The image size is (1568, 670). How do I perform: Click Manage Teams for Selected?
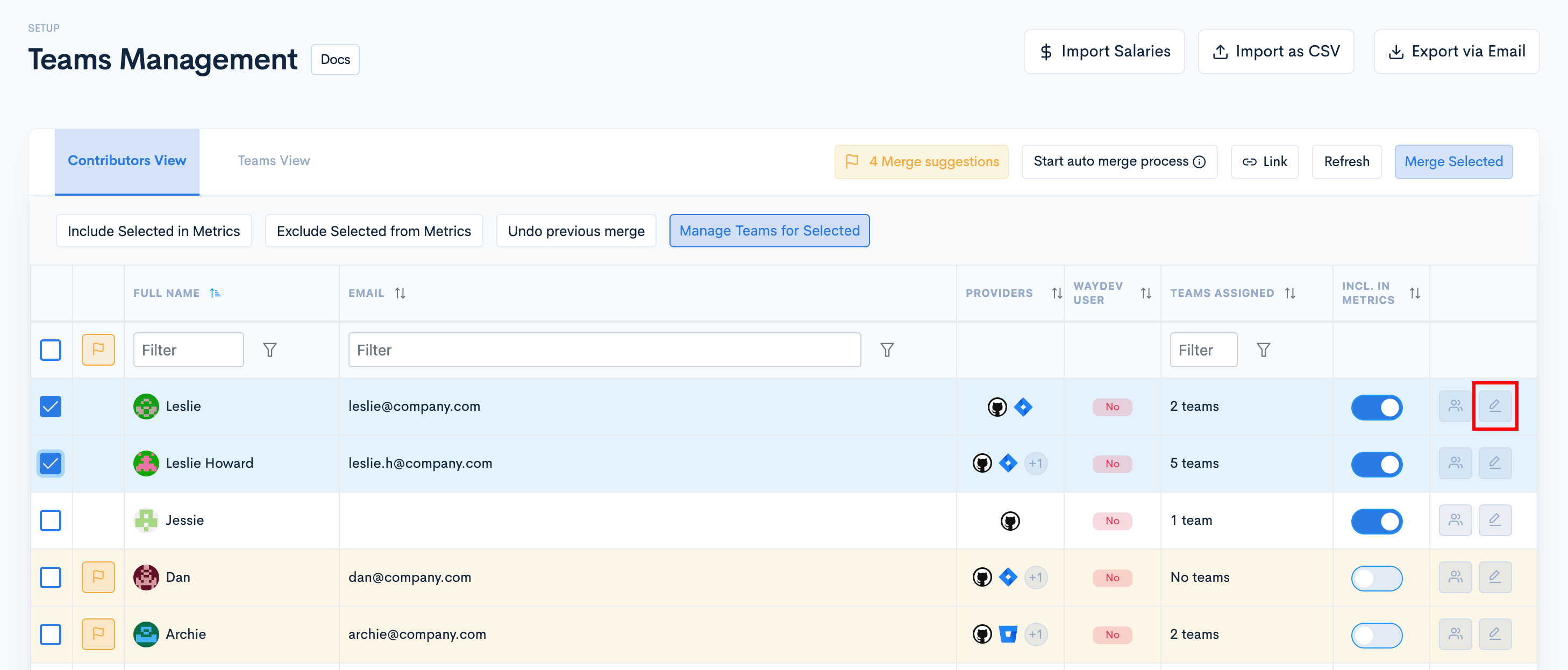click(x=769, y=231)
